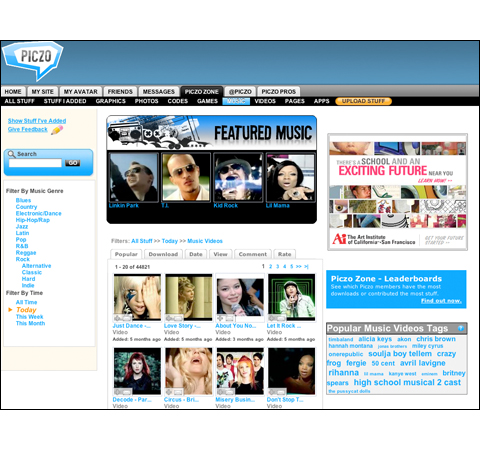Switch to the Videos sub-navigation item
The image size is (480, 450).
(x=265, y=101)
